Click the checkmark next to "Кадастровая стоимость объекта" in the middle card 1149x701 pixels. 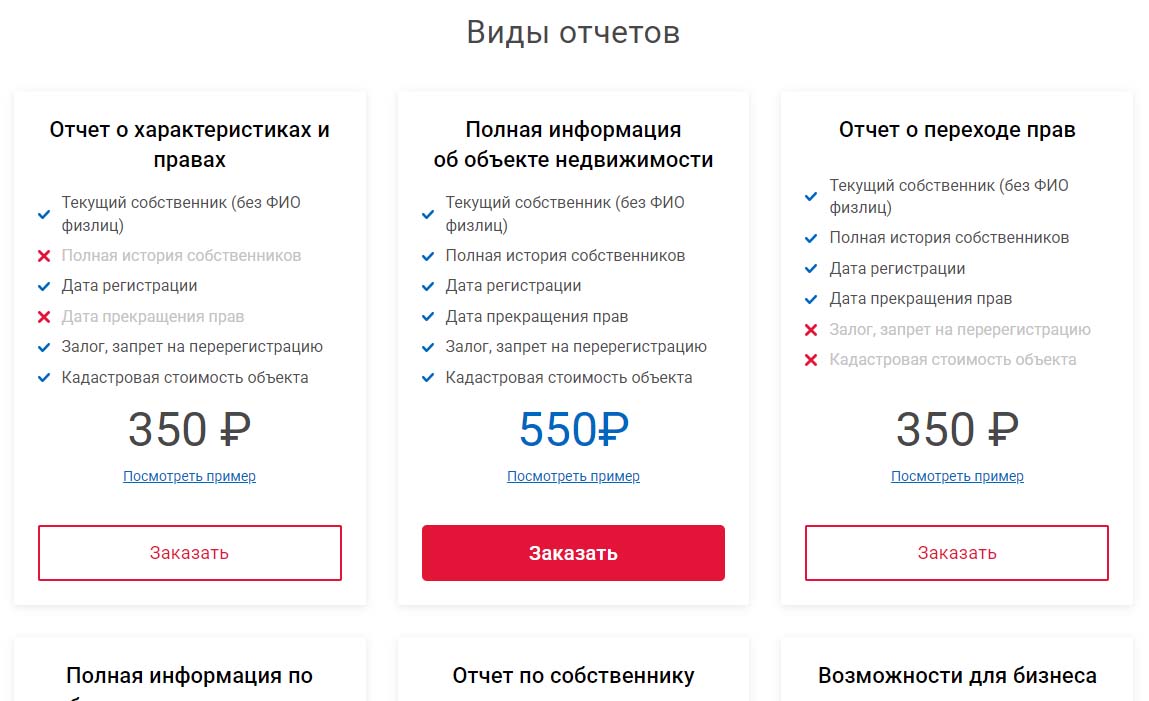428,379
